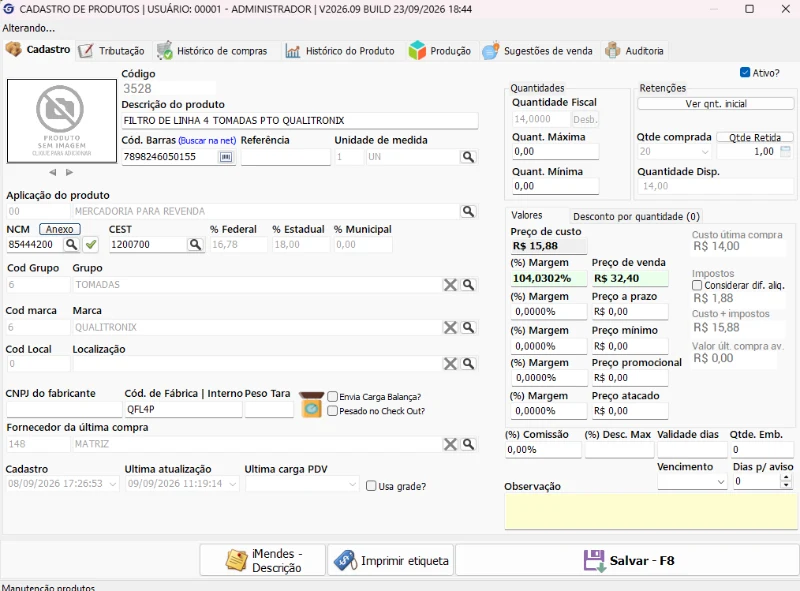Expand the Qtde comprada dropdown
This screenshot has width=800, height=591.
pyautogui.click(x=705, y=152)
